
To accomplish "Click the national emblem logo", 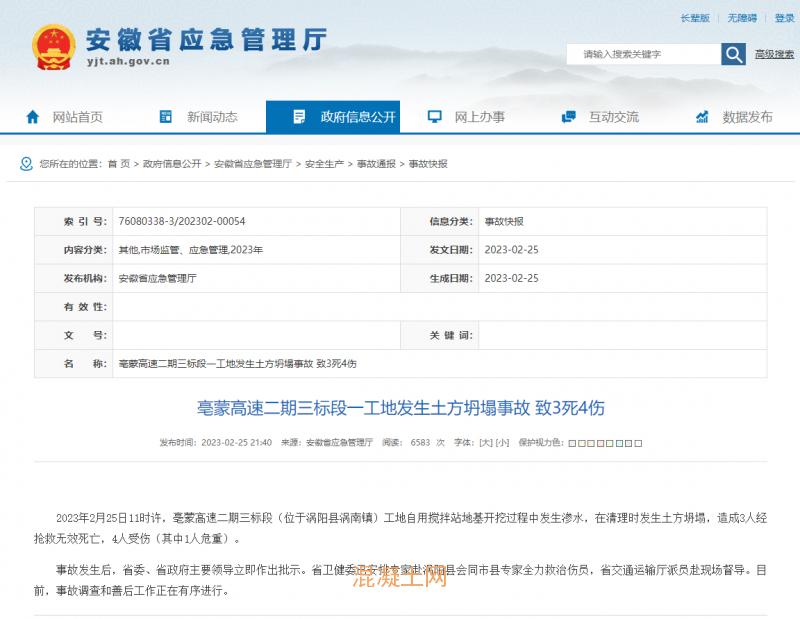I will point(53,47).
